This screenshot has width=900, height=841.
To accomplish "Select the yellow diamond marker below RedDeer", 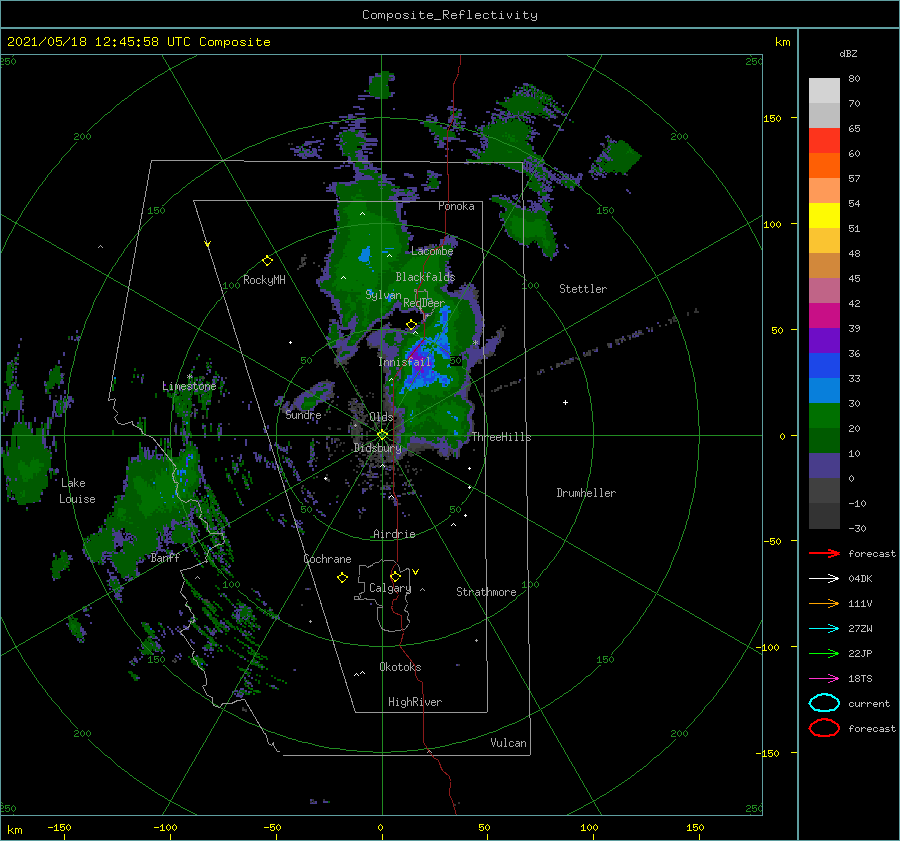I will [x=411, y=325].
